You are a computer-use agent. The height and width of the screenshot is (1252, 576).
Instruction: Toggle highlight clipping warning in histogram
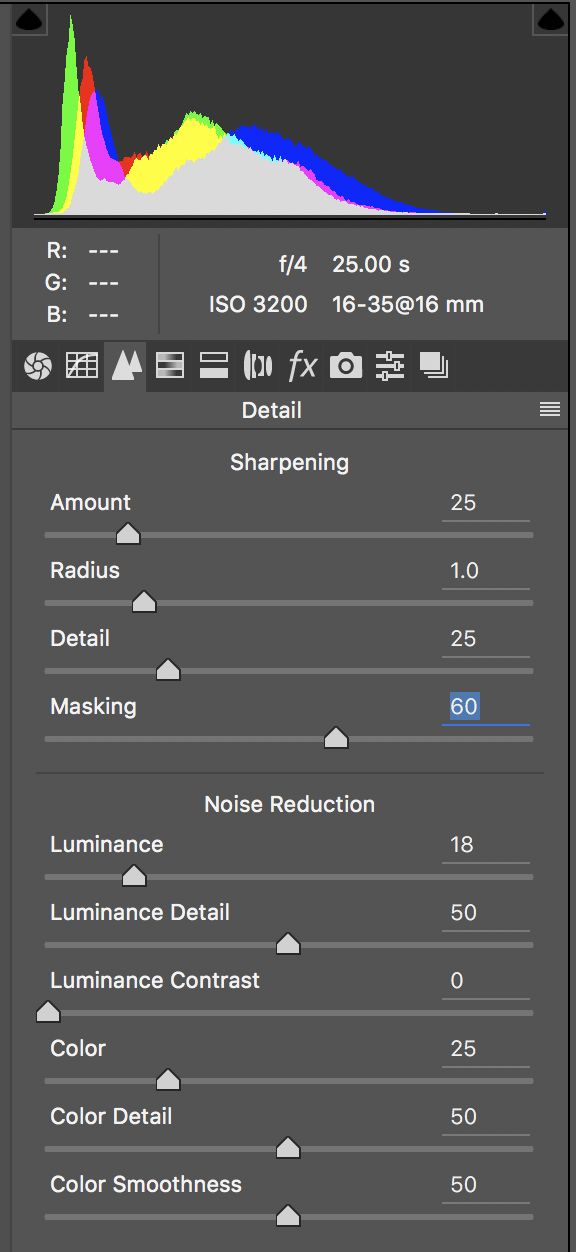tap(551, 20)
